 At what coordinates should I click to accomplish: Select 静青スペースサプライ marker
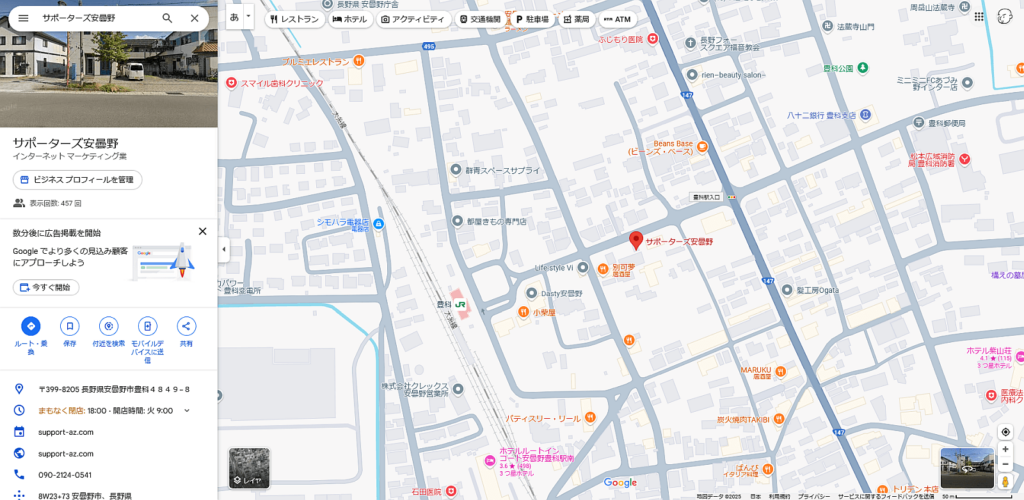[456, 170]
